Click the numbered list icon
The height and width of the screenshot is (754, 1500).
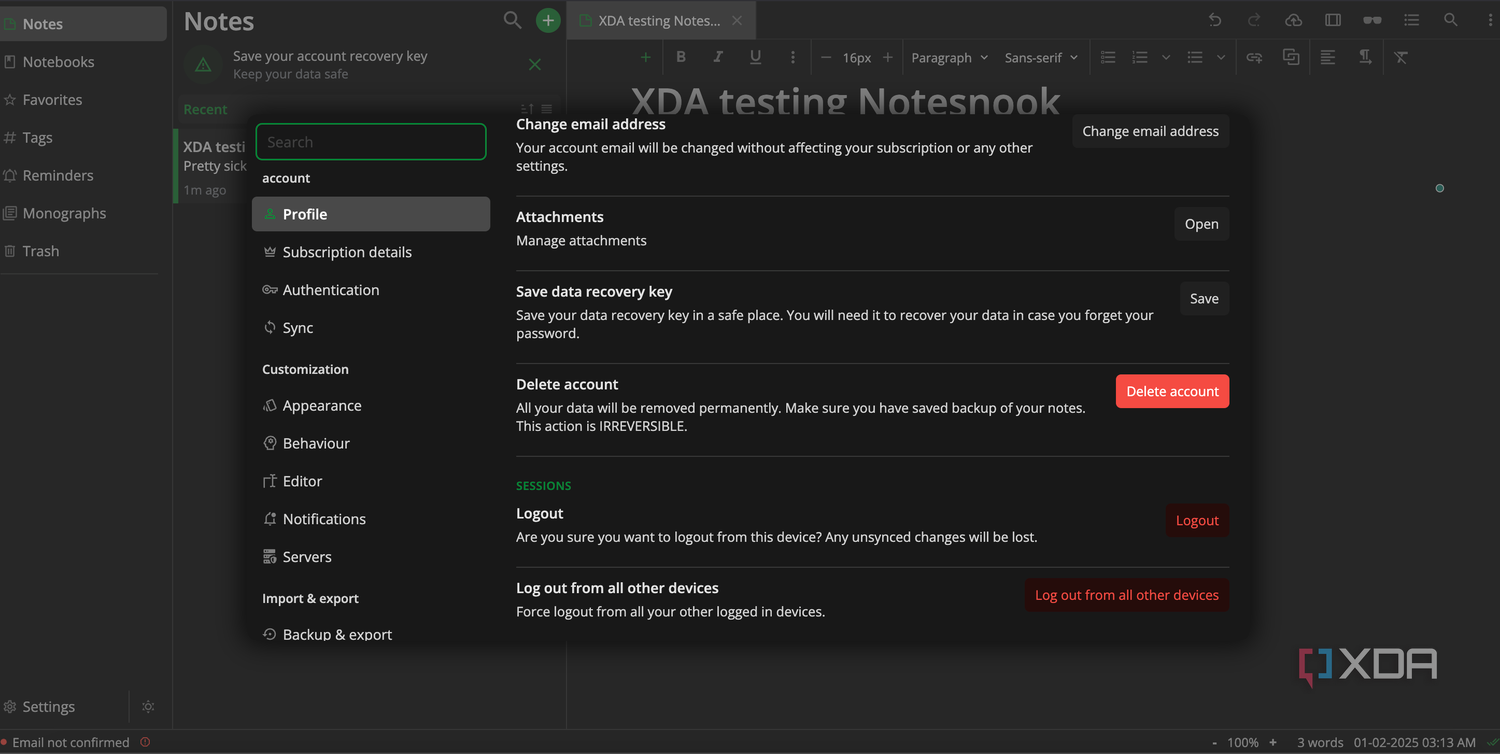(x=1140, y=57)
